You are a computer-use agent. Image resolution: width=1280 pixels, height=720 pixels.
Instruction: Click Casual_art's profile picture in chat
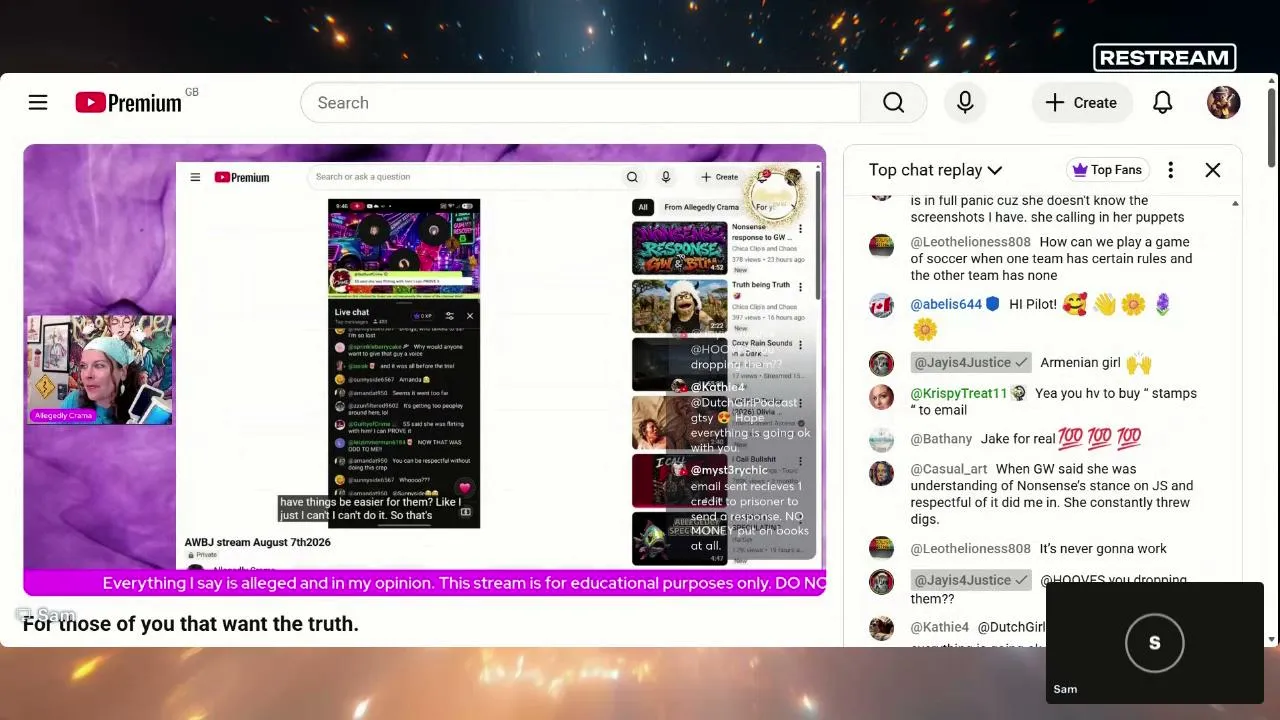(x=881, y=473)
